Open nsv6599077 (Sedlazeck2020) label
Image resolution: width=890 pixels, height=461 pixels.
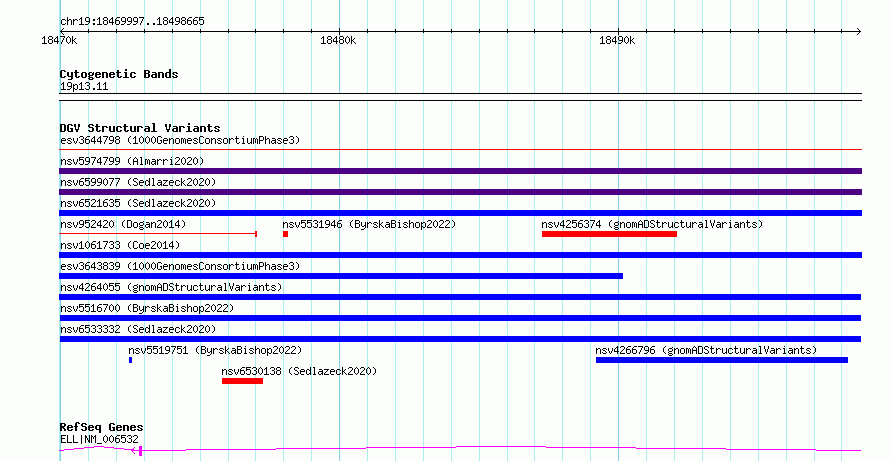point(138,182)
